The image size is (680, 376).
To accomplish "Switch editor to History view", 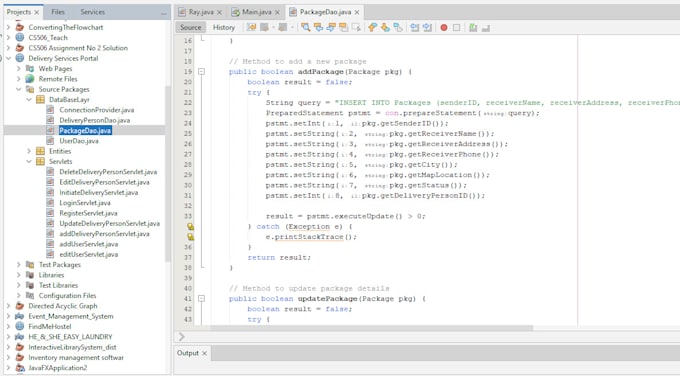I will (x=224, y=27).
